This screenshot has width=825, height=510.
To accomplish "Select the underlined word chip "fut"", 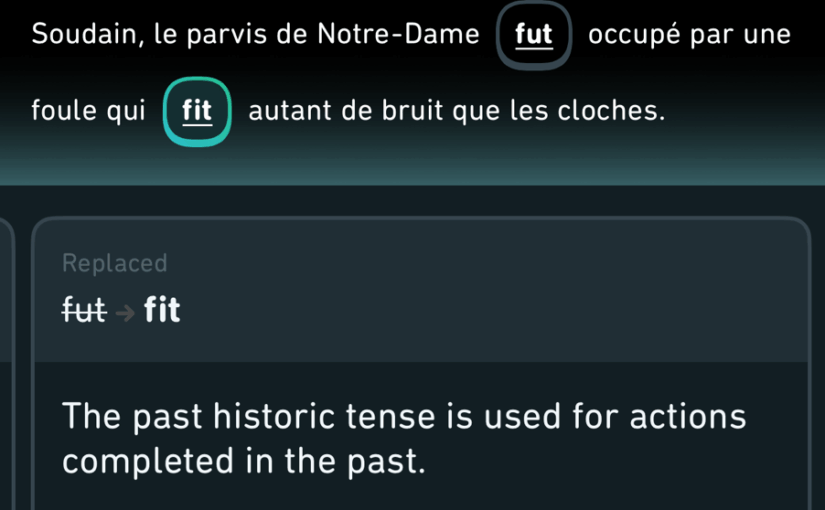I will [x=534, y=35].
